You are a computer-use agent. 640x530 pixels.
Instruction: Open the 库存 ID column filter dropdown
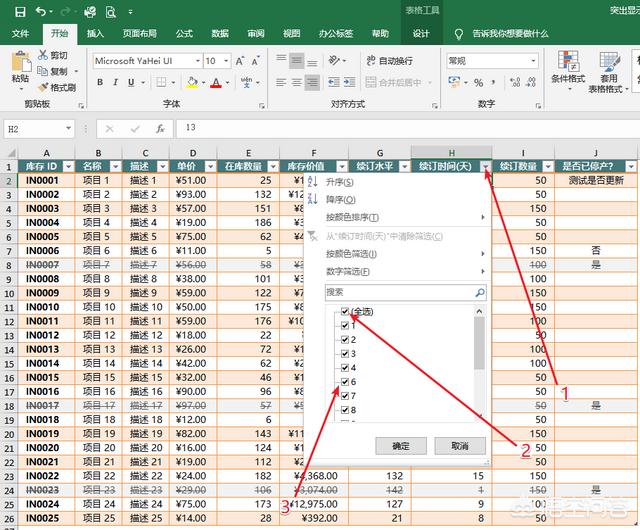[x=67, y=166]
